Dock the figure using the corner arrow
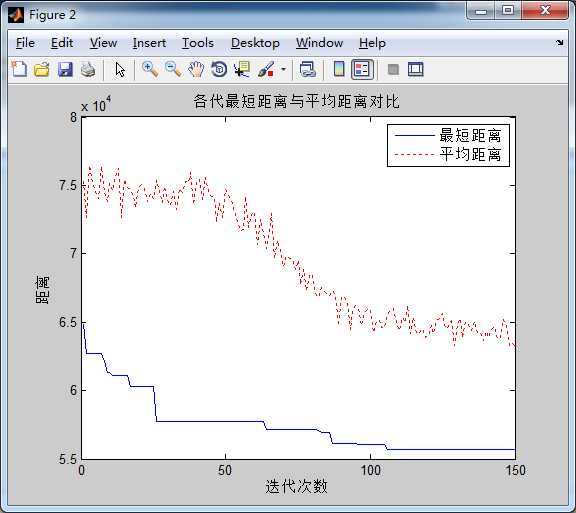The width and height of the screenshot is (576, 513). tap(559, 43)
